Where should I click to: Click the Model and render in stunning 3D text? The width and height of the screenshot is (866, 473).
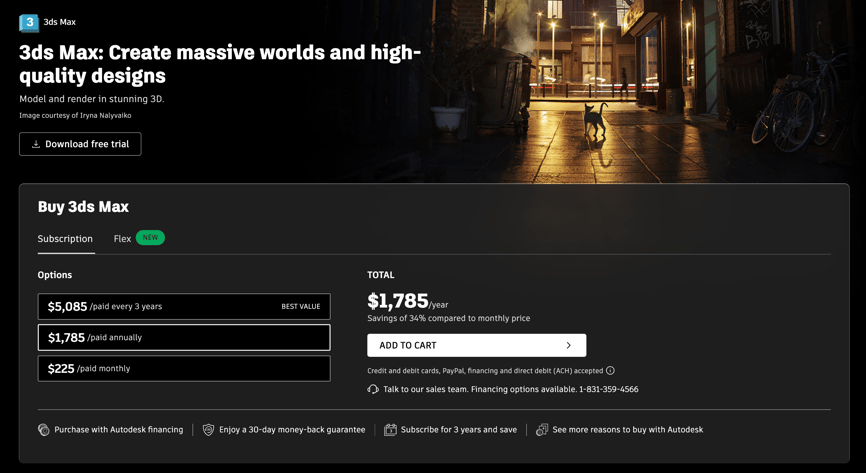(x=92, y=99)
